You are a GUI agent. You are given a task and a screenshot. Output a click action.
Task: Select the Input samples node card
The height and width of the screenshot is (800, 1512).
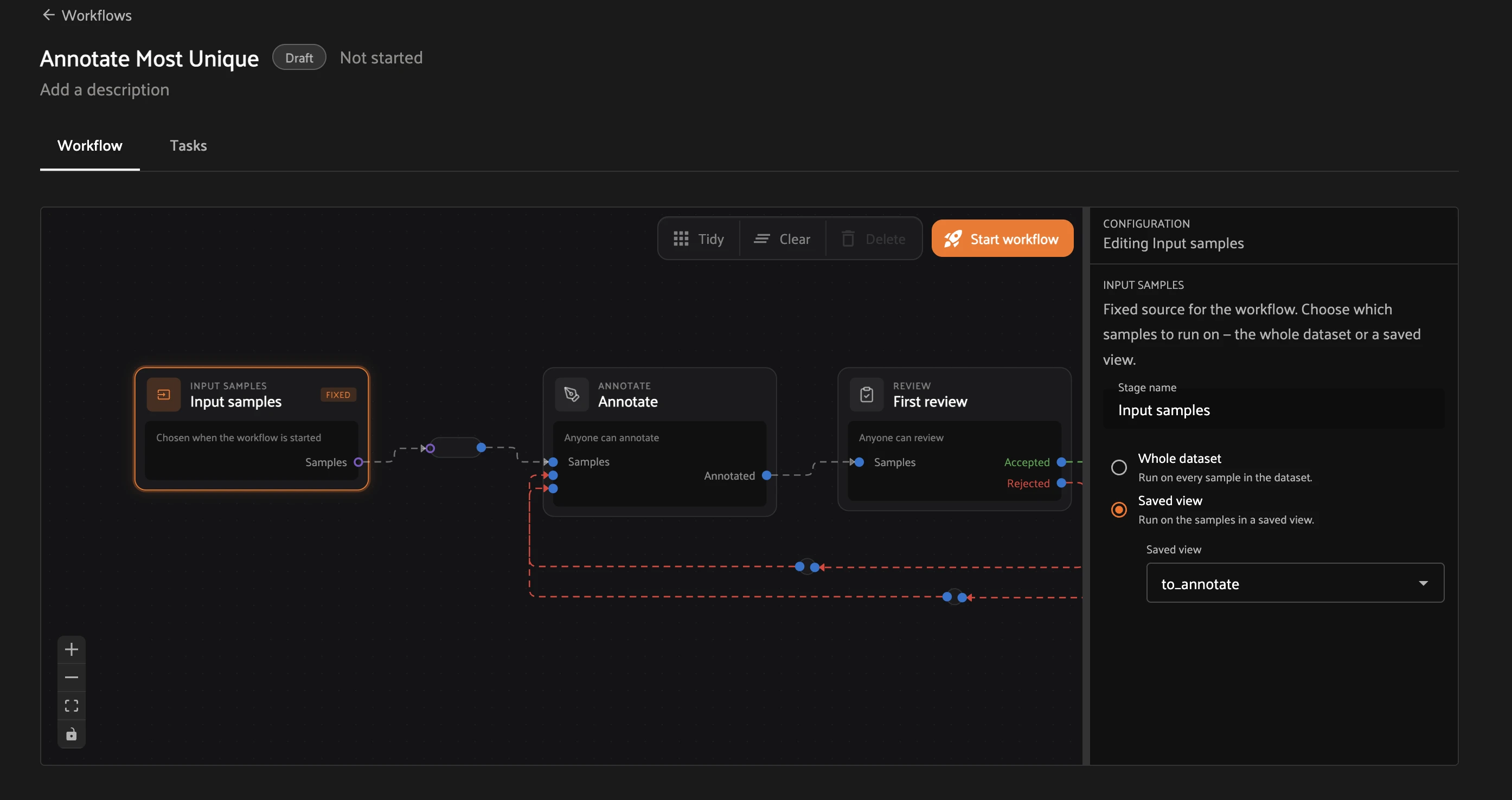pos(252,429)
